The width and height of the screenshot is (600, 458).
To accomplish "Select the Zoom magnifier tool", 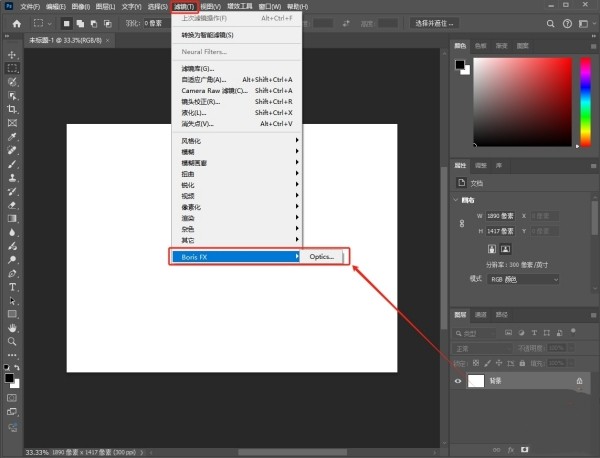I will click(12, 340).
